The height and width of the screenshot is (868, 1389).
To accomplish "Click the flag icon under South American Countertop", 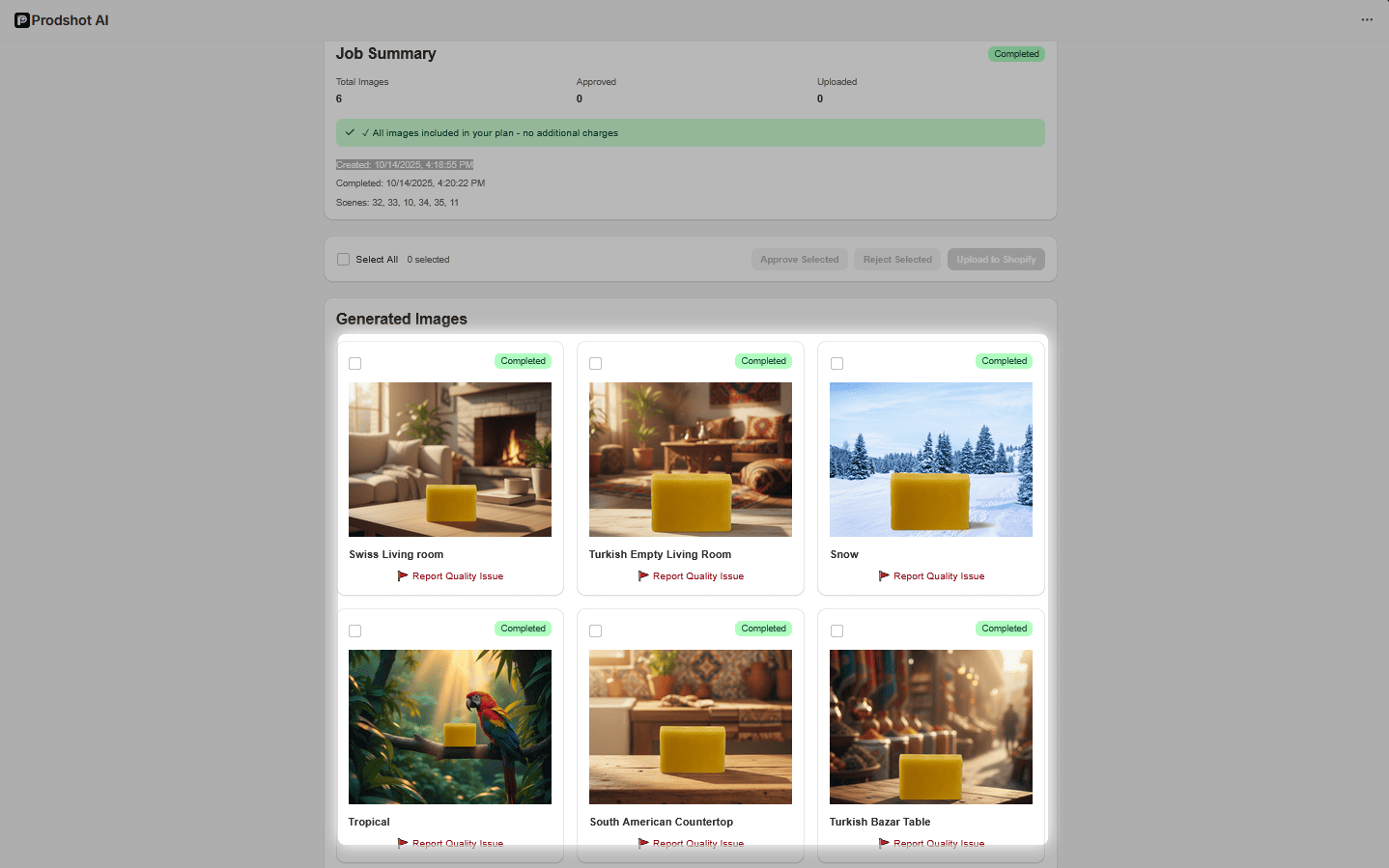I will (x=642, y=843).
